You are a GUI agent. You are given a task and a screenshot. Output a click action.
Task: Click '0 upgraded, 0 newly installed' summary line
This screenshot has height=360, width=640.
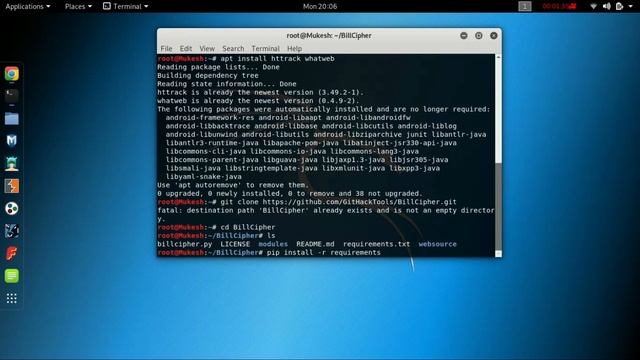click(x=290, y=193)
